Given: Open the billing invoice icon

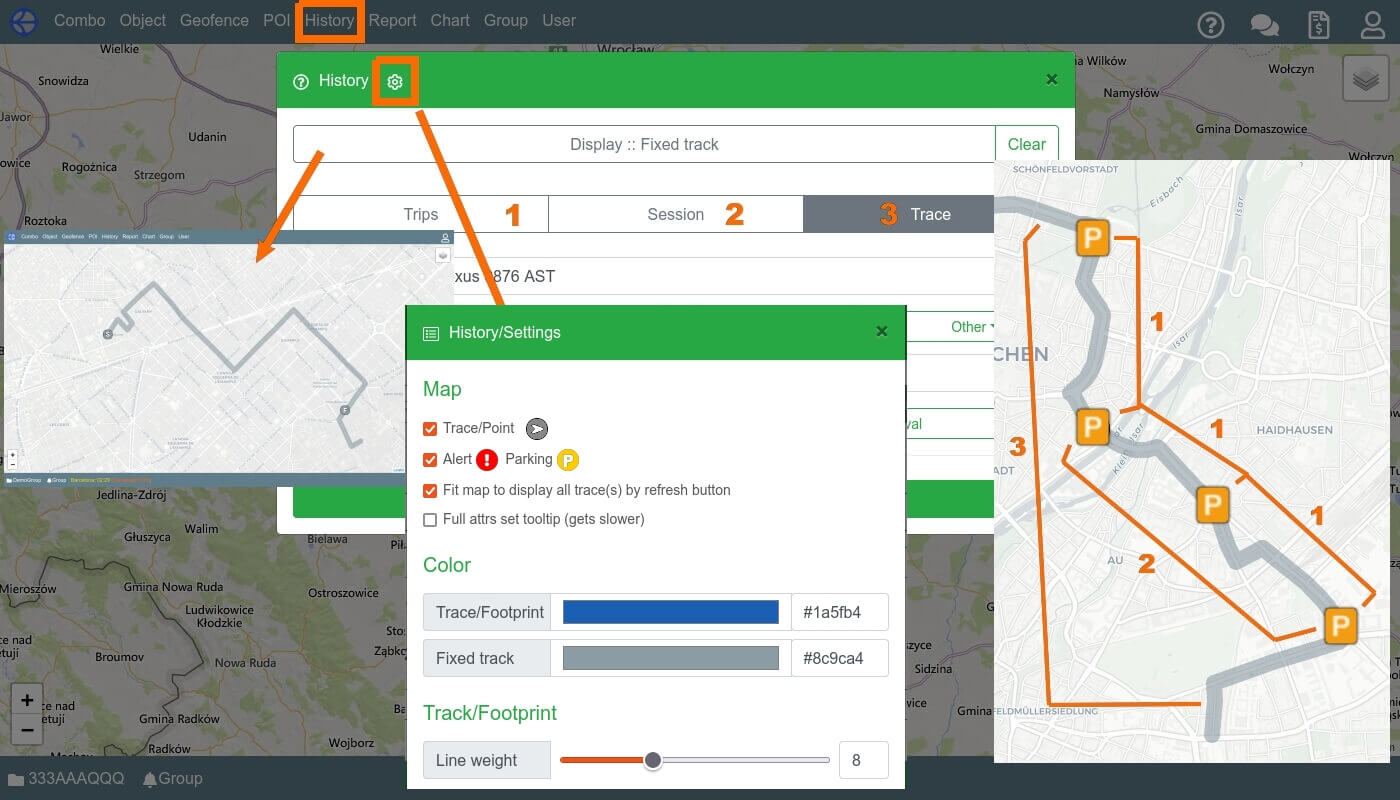Looking at the screenshot, I should click(1319, 24).
